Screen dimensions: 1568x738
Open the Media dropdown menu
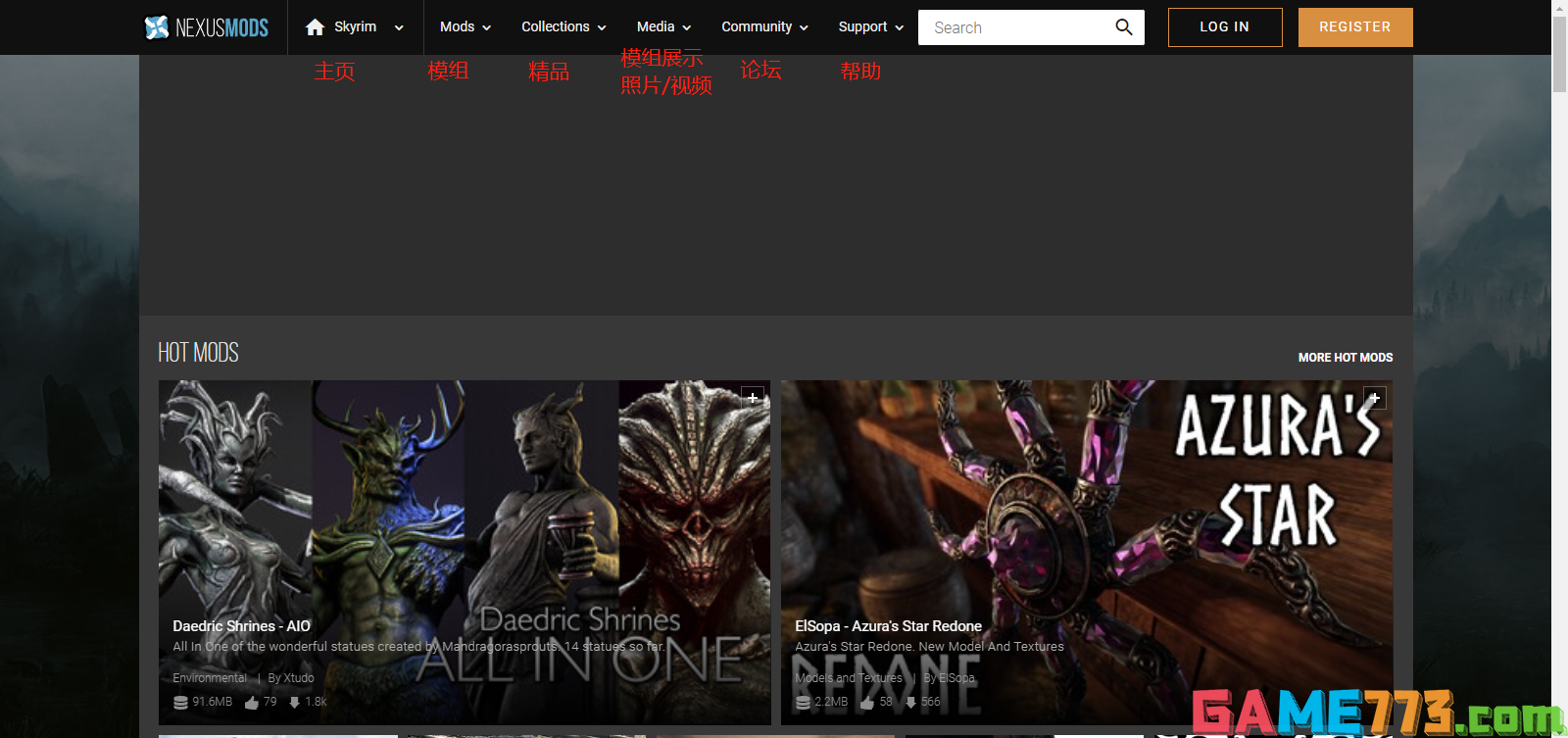pyautogui.click(x=664, y=27)
